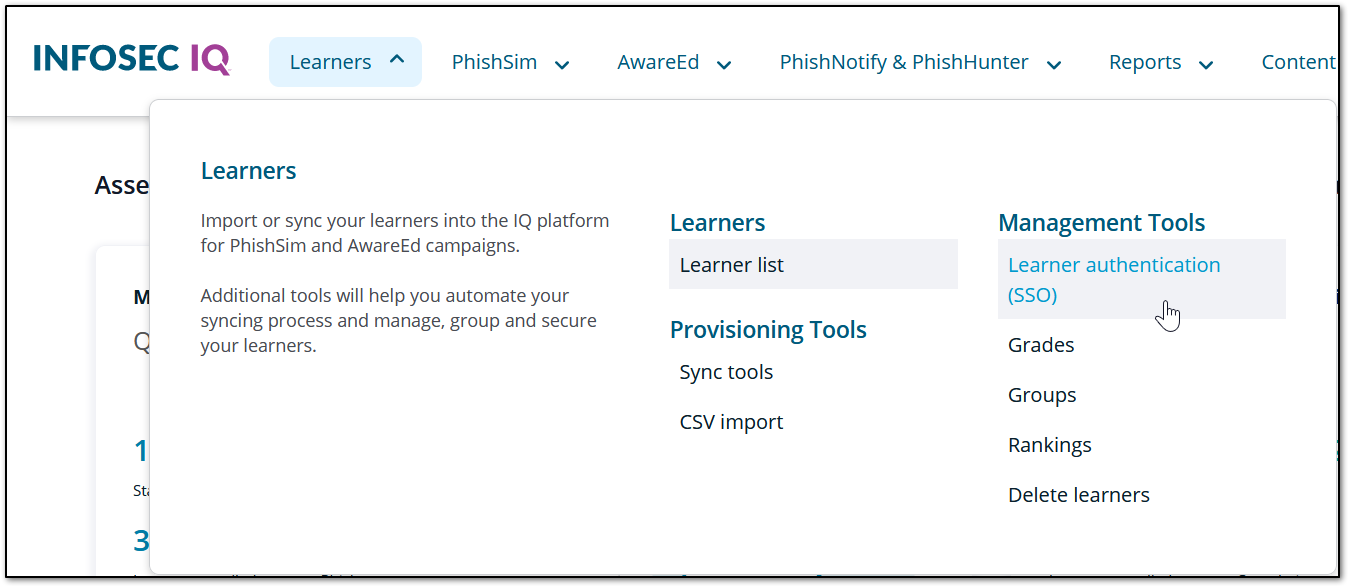
Task: Select Sync tools under Provisioning Tools
Action: point(726,371)
